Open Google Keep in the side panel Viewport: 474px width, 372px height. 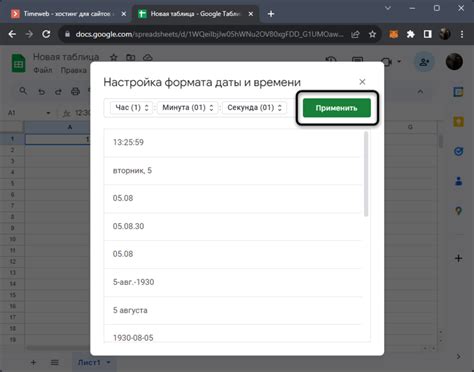coord(459,122)
